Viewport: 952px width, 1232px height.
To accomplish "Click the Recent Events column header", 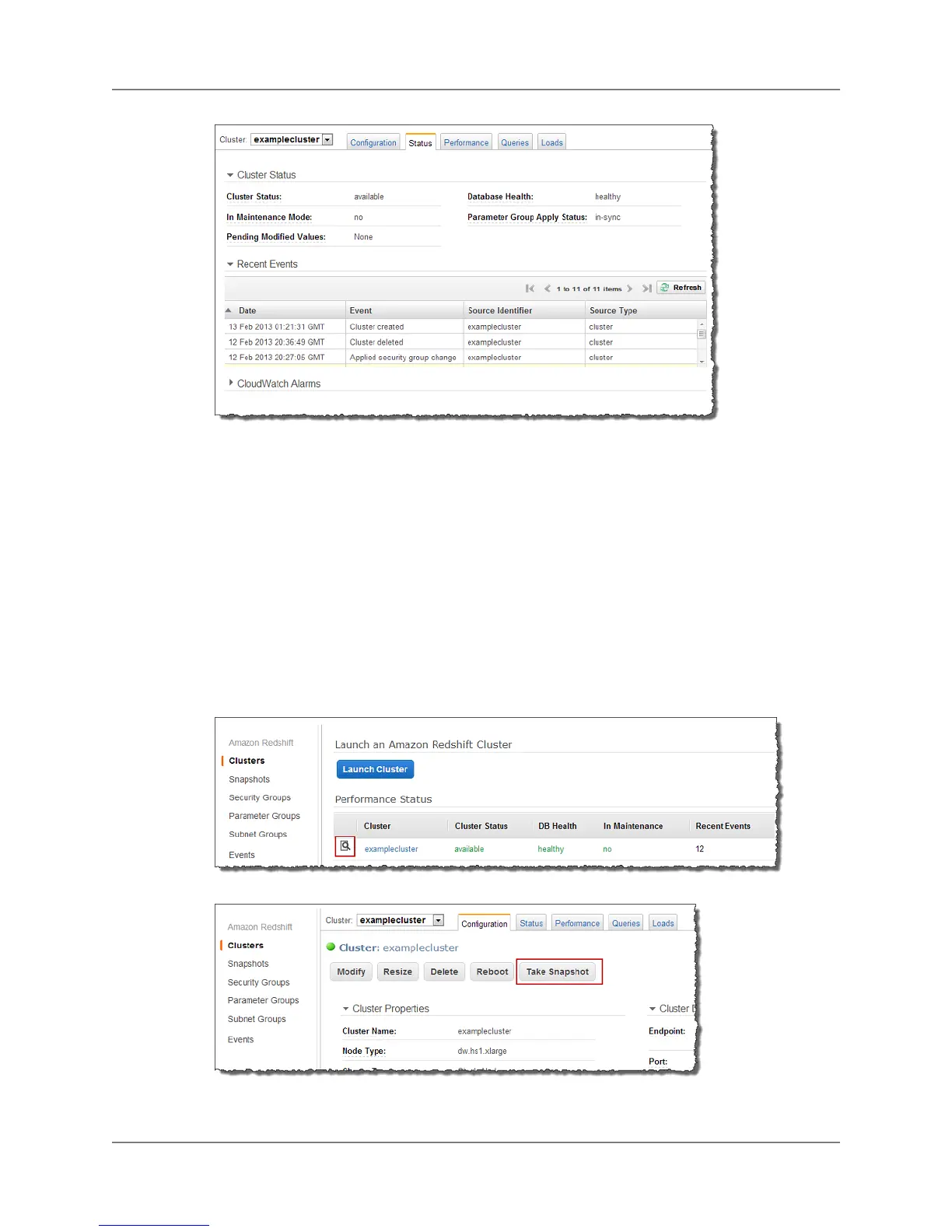I will [723, 826].
